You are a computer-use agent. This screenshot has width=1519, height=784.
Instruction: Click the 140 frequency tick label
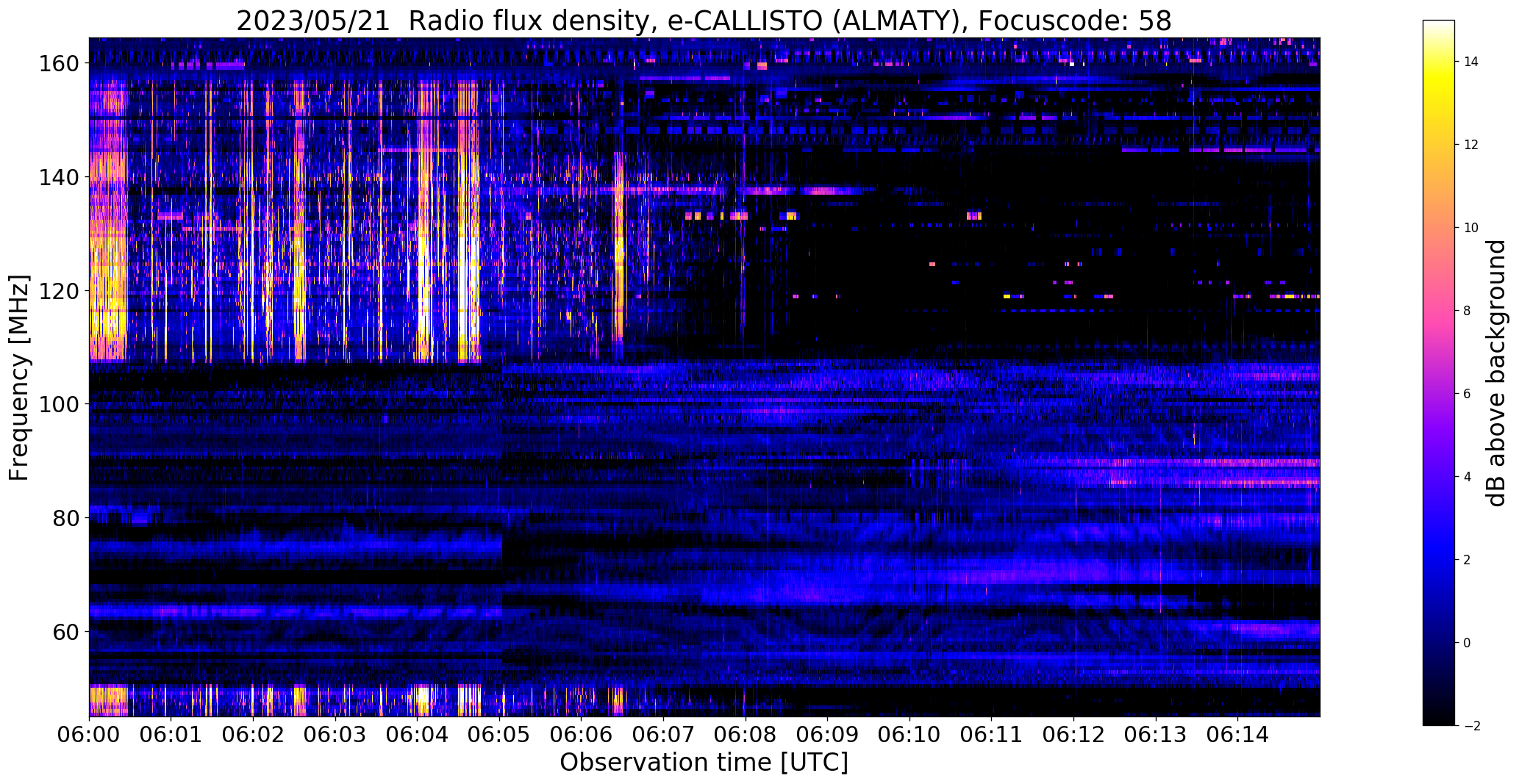point(58,178)
